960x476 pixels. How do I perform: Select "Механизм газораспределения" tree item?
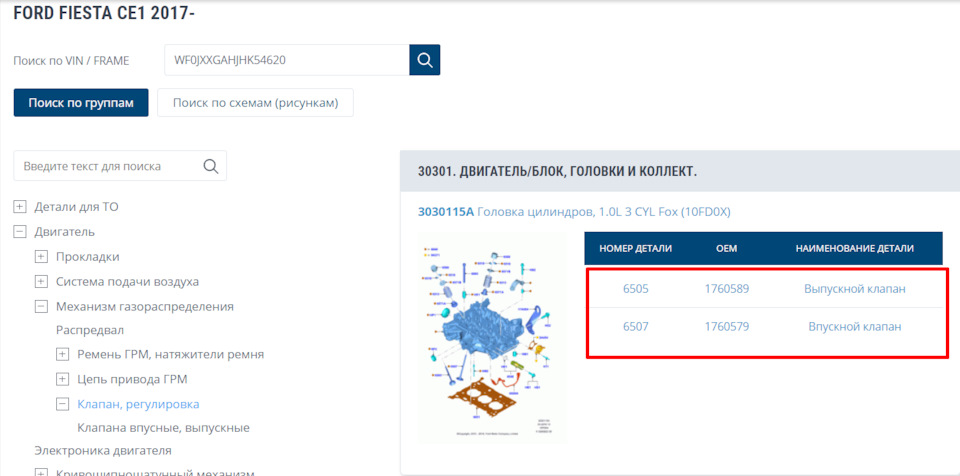click(x=144, y=306)
